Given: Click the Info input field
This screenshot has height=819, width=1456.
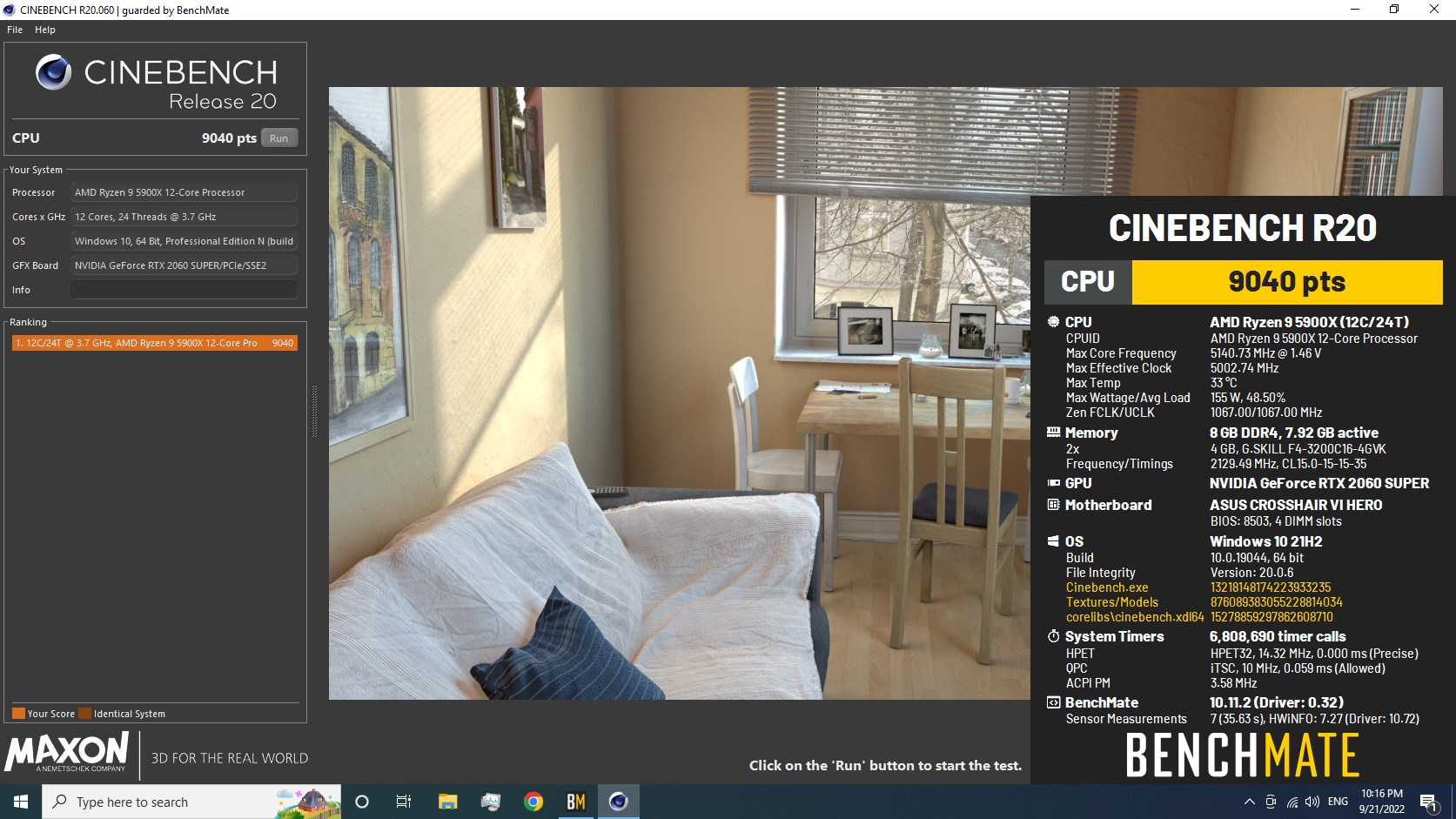Looking at the screenshot, I should pyautogui.click(x=184, y=290).
